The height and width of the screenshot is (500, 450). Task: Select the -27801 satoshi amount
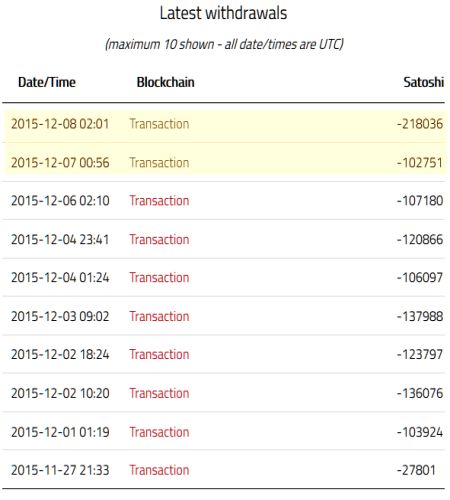coord(416,470)
